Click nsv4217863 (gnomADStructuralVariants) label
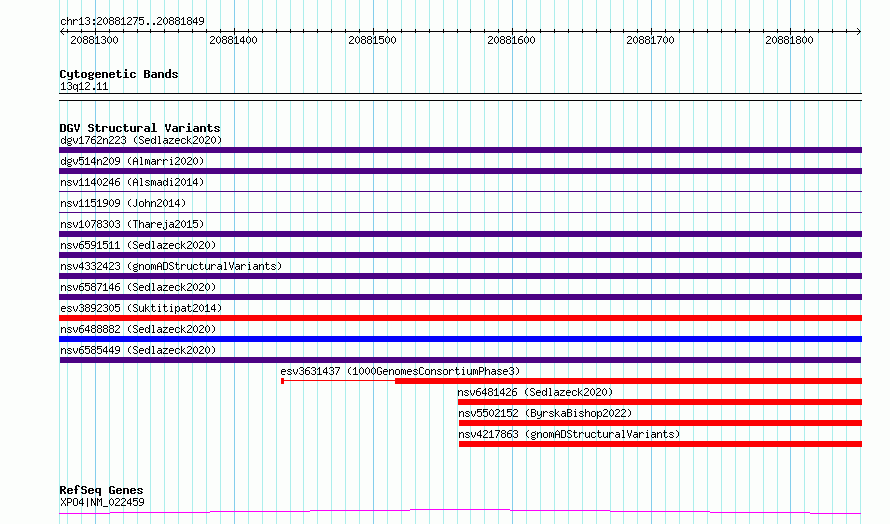The height and width of the screenshot is (524, 890). coord(569,434)
